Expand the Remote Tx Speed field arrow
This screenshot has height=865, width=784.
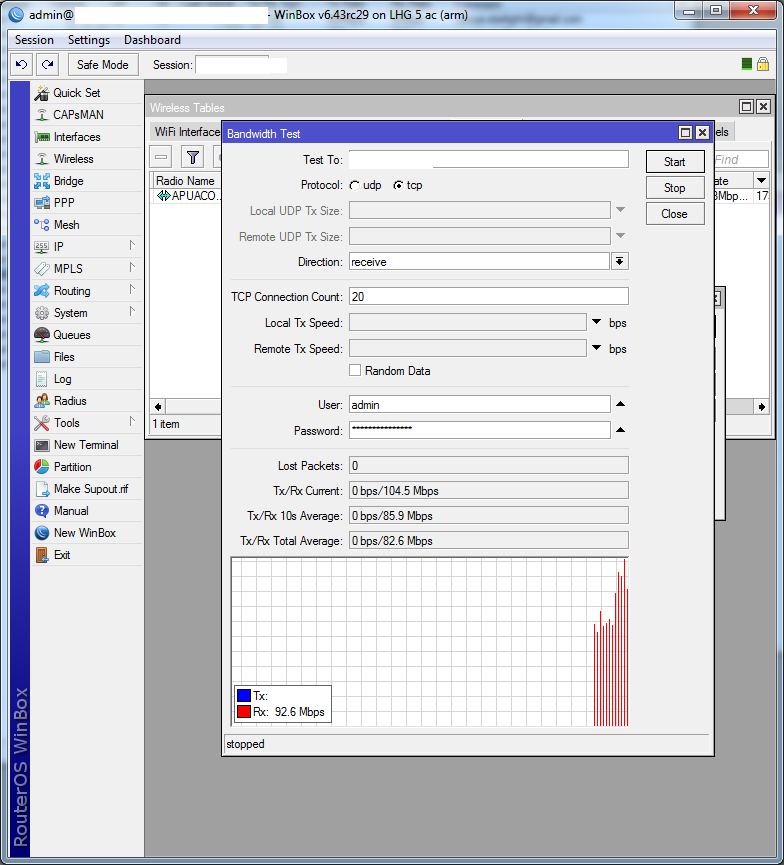click(596, 348)
